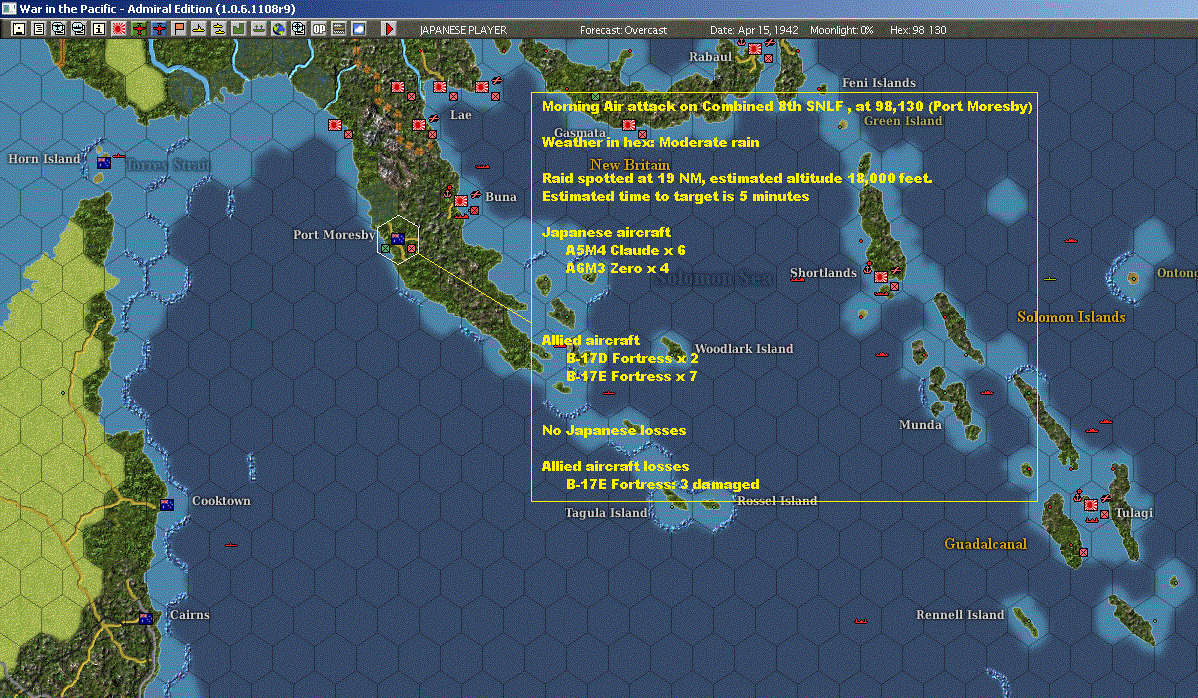
Task: Click the red plane on green toolbar icon
Action: pos(139,29)
